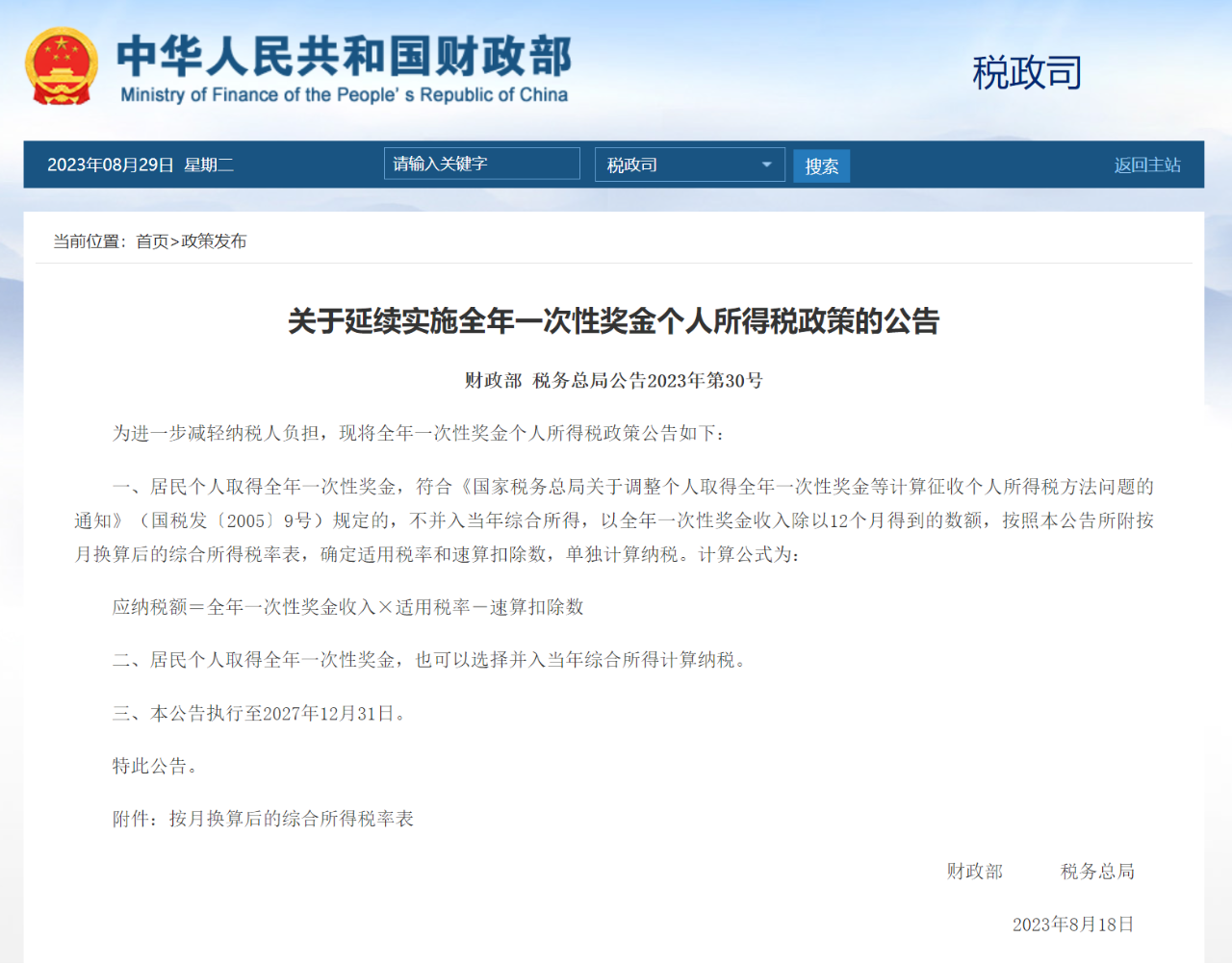
Task: Click the 中华人民共和国财政部 site title
Action: [344, 56]
